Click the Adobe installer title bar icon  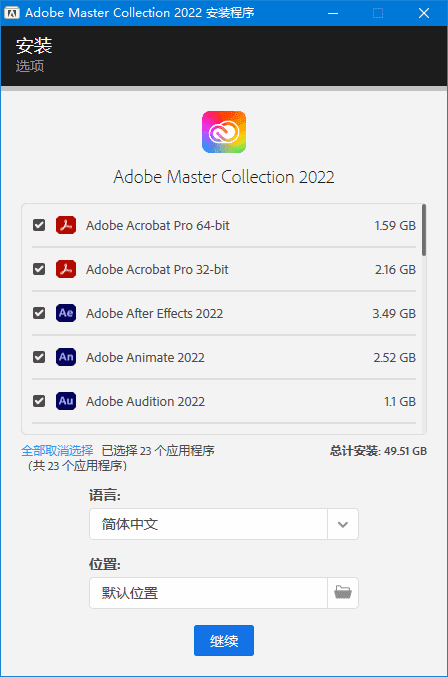coord(12,13)
